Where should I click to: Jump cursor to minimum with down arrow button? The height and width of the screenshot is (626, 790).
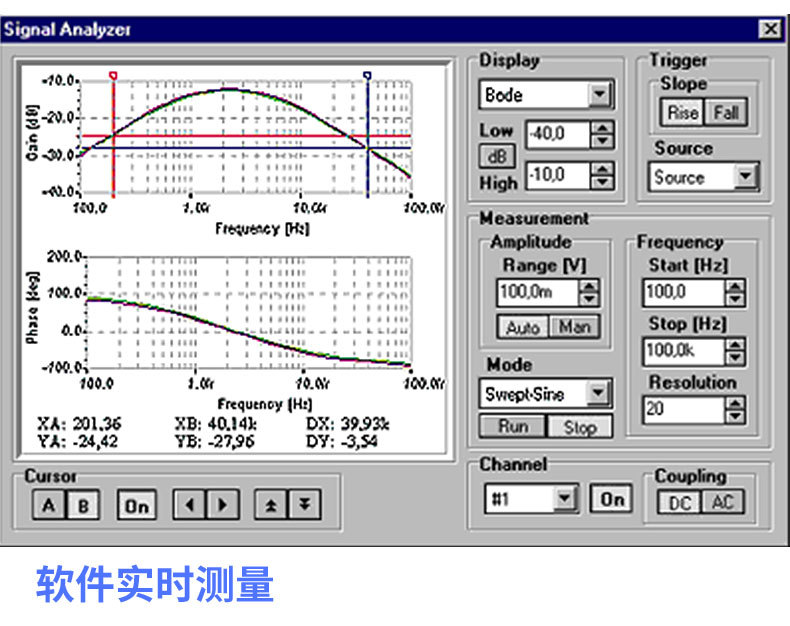tap(304, 505)
